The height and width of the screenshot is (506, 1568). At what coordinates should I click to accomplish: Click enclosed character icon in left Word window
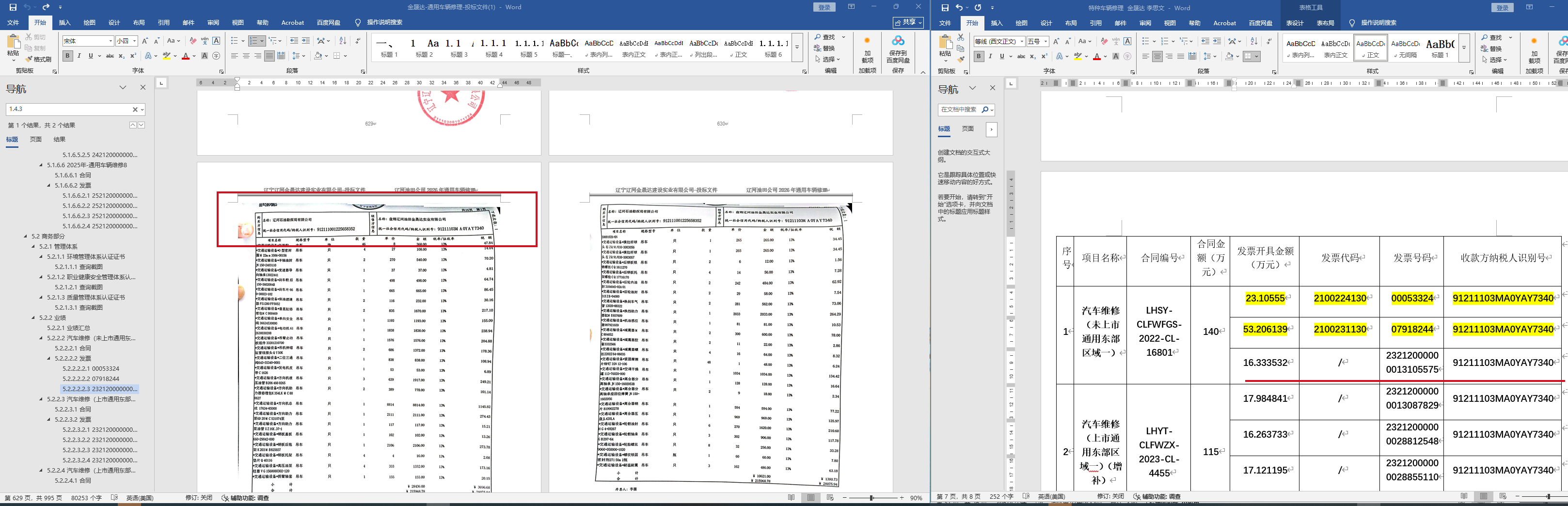[x=216, y=56]
